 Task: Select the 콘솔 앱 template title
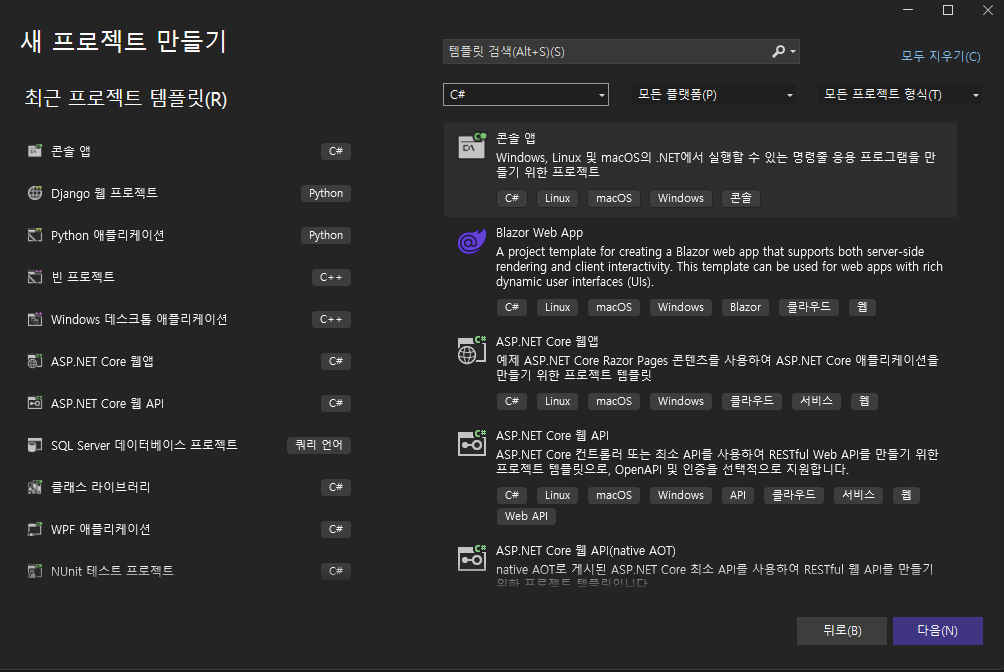coord(515,138)
